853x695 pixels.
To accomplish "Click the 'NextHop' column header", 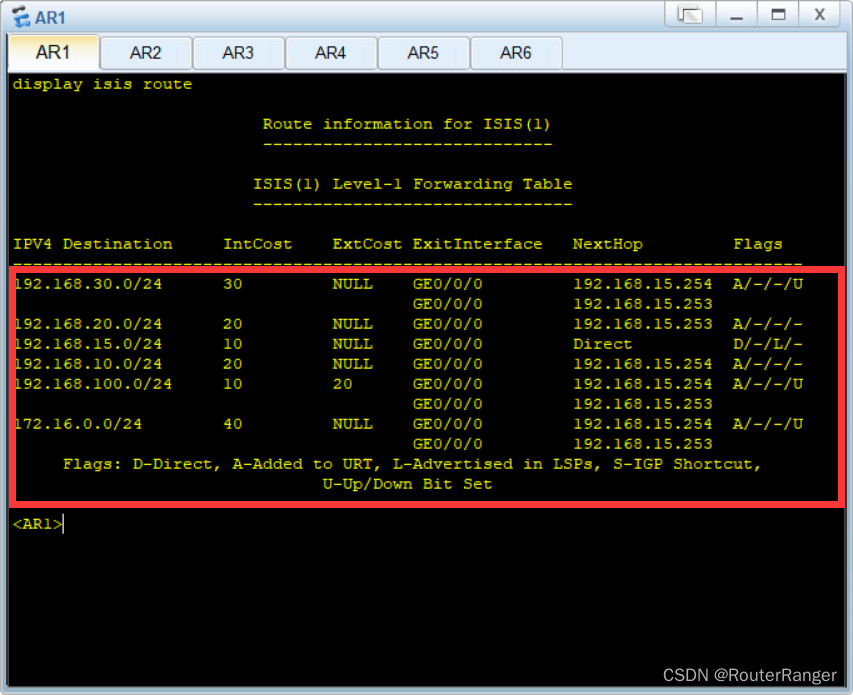I will 608,244.
